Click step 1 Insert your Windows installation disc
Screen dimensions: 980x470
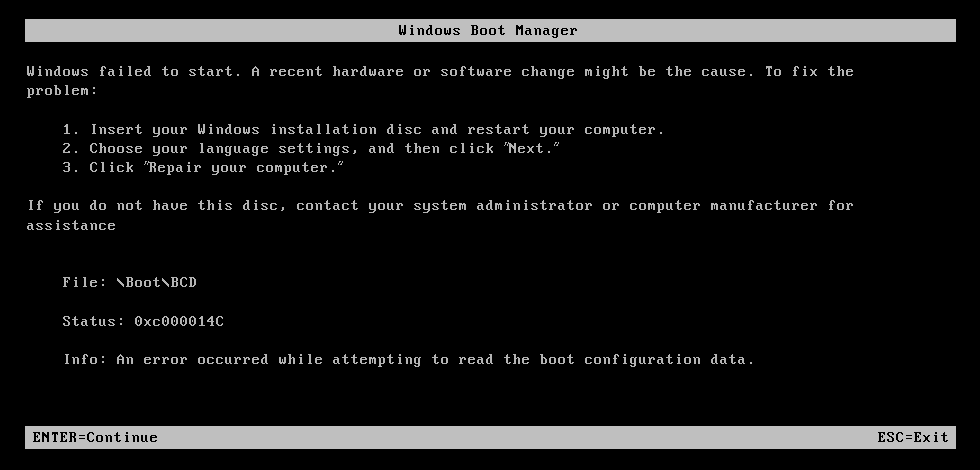pyautogui.click(x=363, y=130)
